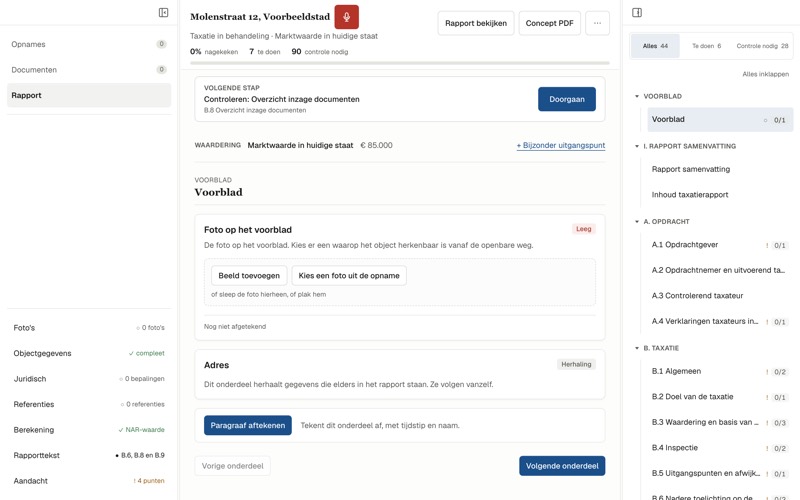Select Voorblad in the outline tree
Image resolution: width=800 pixels, height=500 pixels.
click(x=720, y=119)
